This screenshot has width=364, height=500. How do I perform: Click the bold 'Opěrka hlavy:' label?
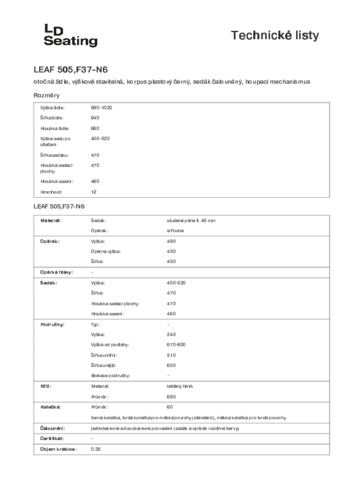pyautogui.click(x=57, y=272)
